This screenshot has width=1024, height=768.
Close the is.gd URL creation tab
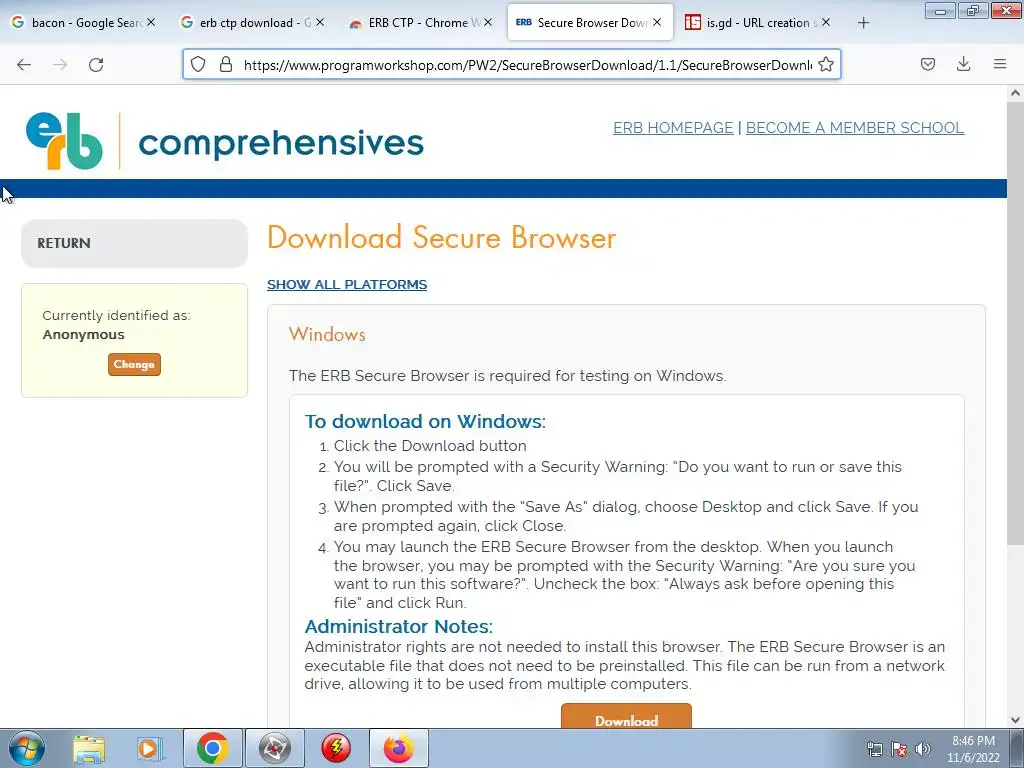[x=825, y=22]
